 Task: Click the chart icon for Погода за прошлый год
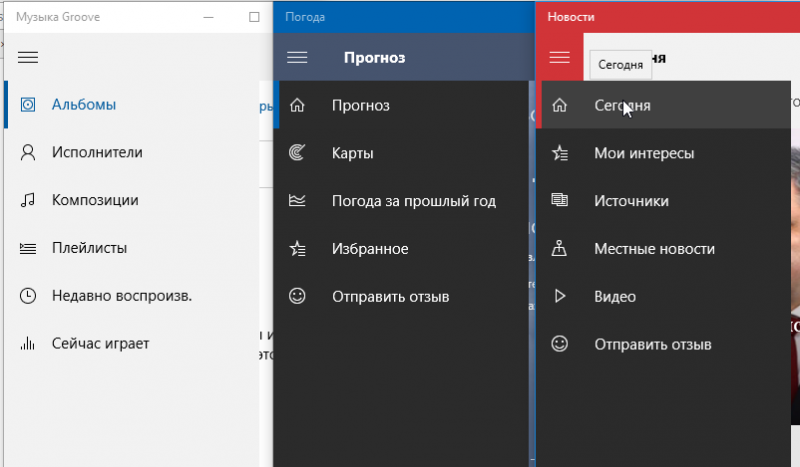(297, 201)
